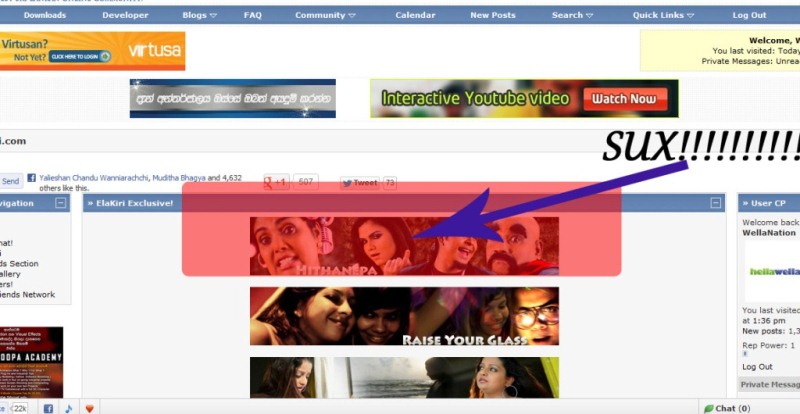Open the Quick Links dropdown

[x=663, y=15]
